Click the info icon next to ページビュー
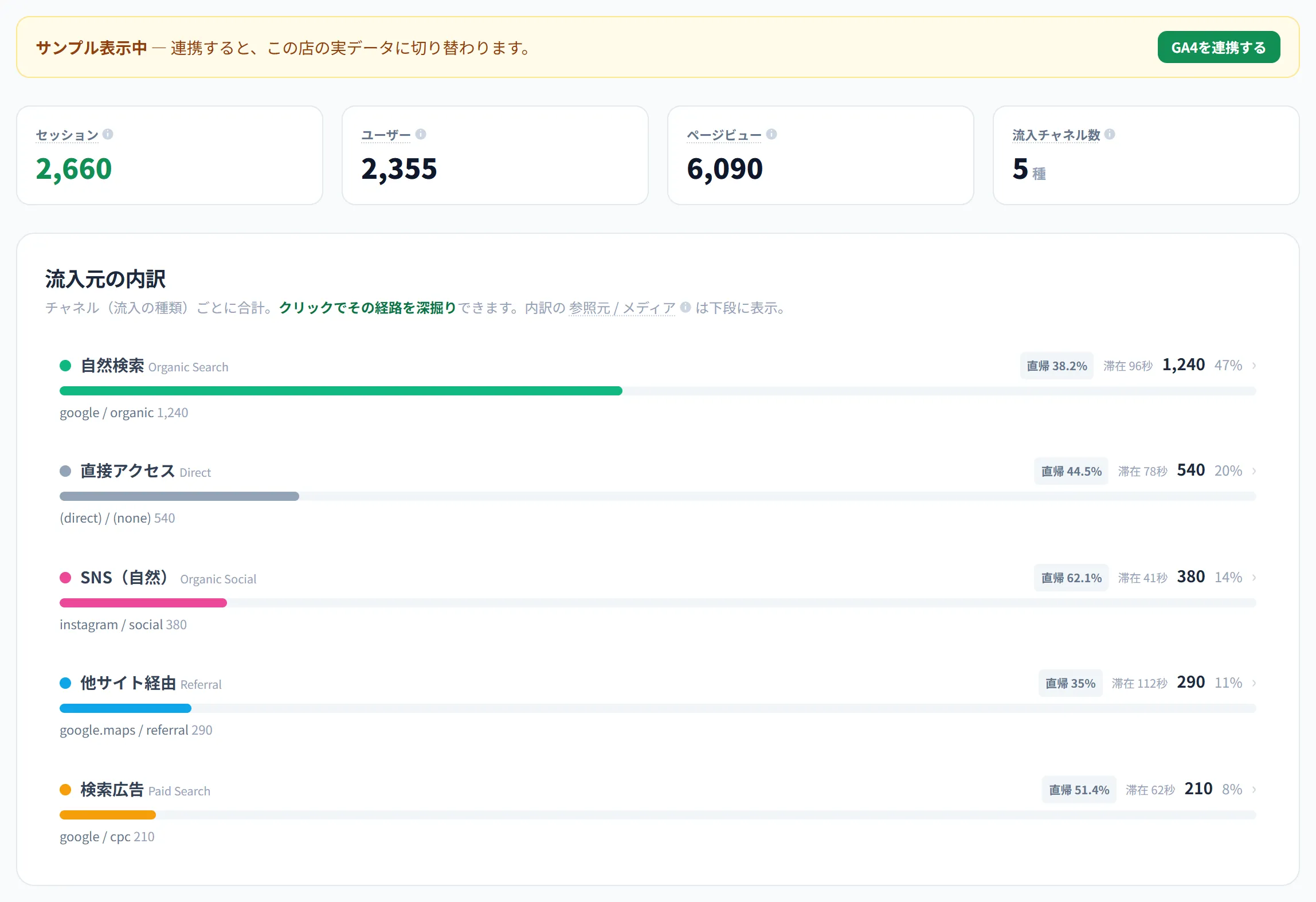This screenshot has width=1316, height=902. (771, 134)
